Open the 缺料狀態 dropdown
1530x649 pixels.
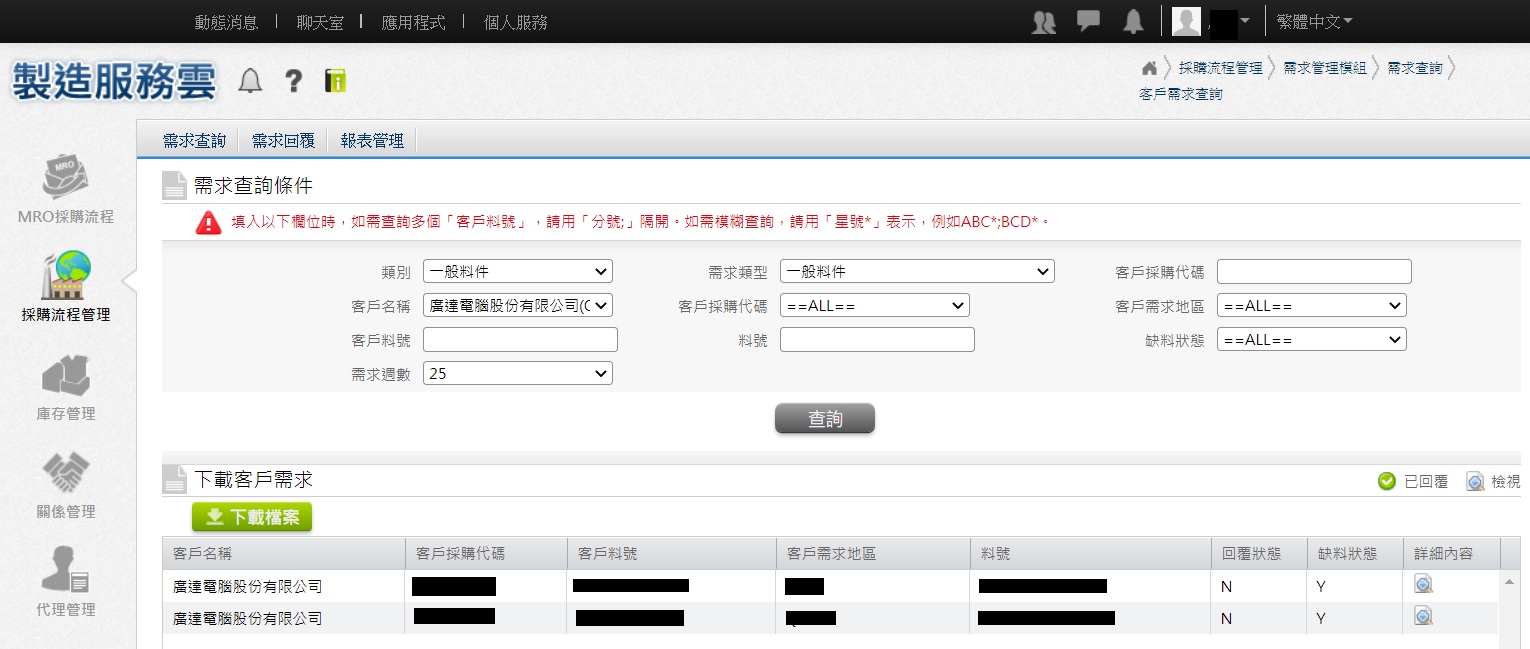tap(1311, 340)
